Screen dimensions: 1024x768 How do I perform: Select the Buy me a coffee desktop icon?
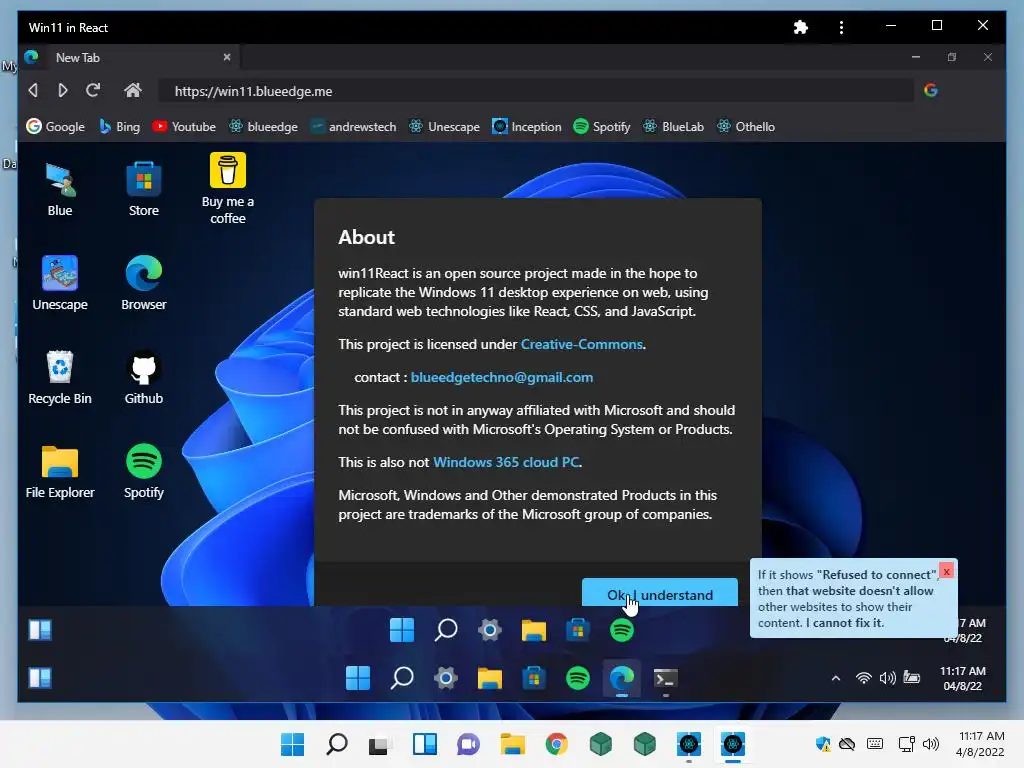click(228, 189)
